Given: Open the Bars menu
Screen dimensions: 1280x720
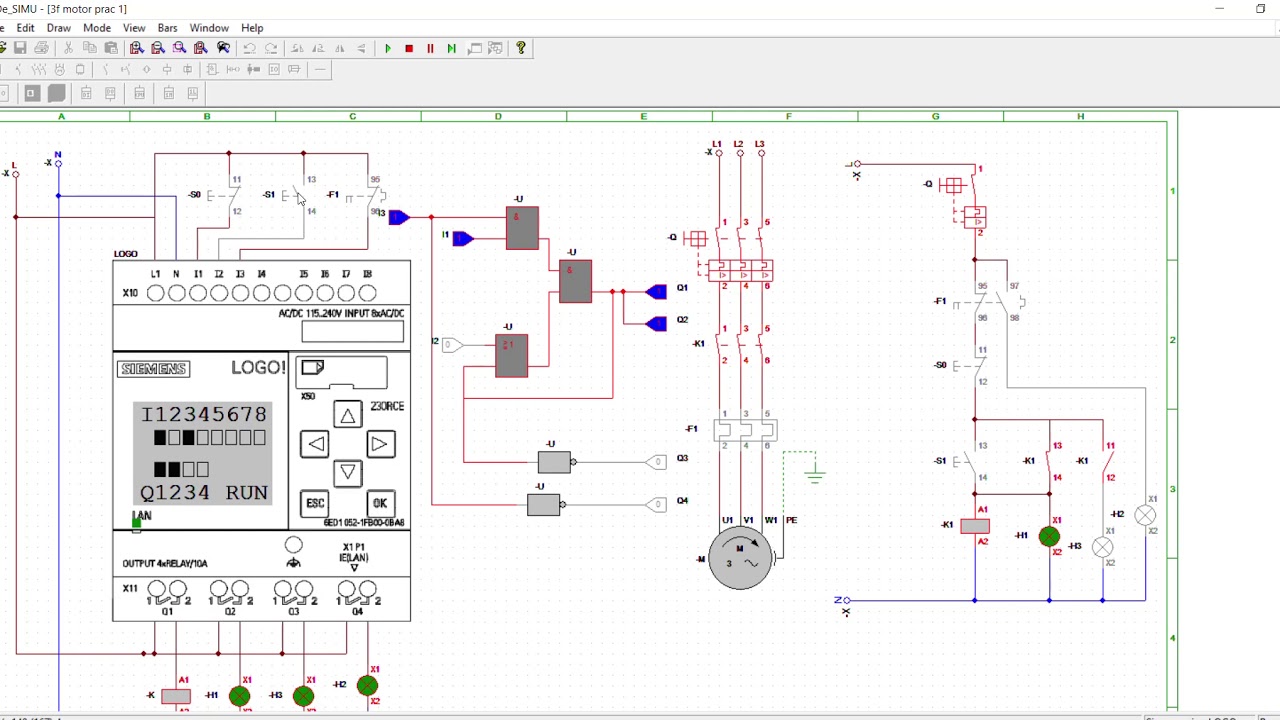Looking at the screenshot, I should click(x=167, y=28).
